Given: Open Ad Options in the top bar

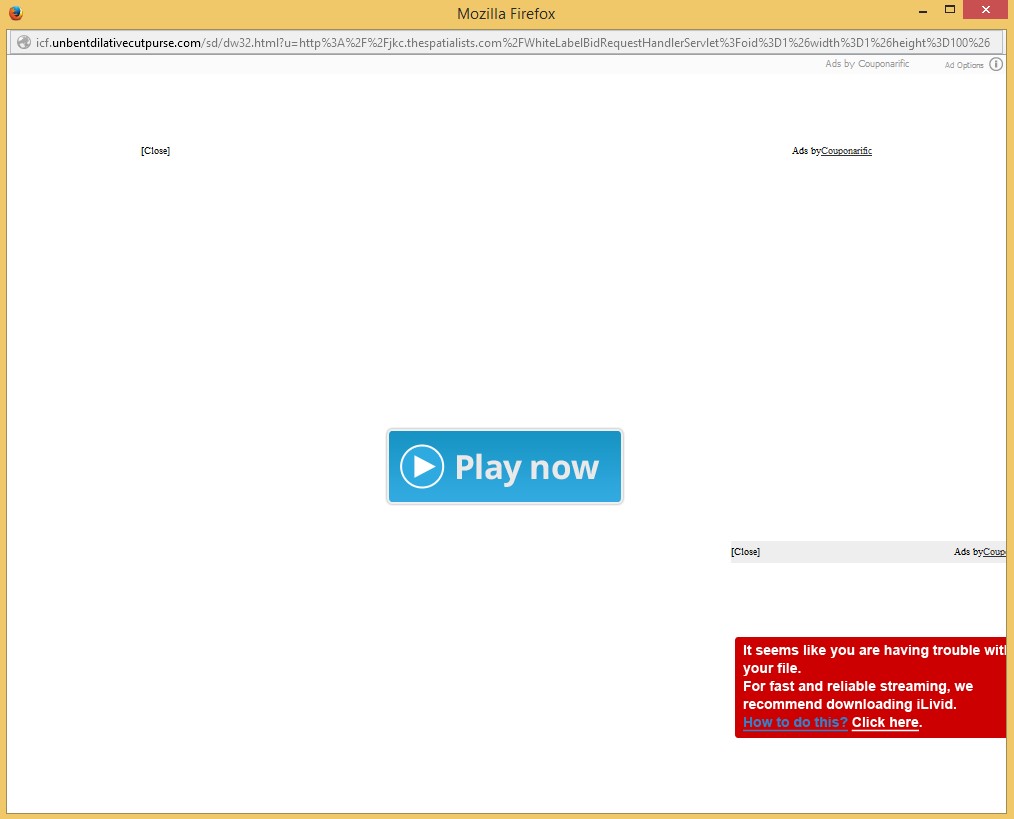Looking at the screenshot, I should (964, 65).
